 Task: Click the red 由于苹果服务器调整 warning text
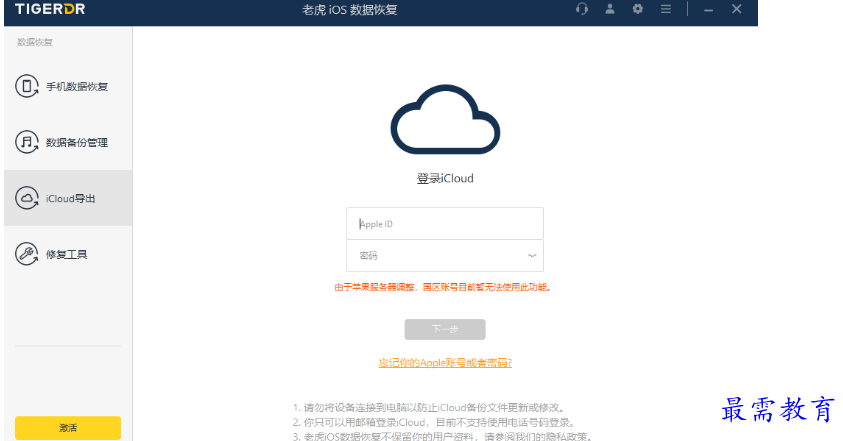coord(443,287)
